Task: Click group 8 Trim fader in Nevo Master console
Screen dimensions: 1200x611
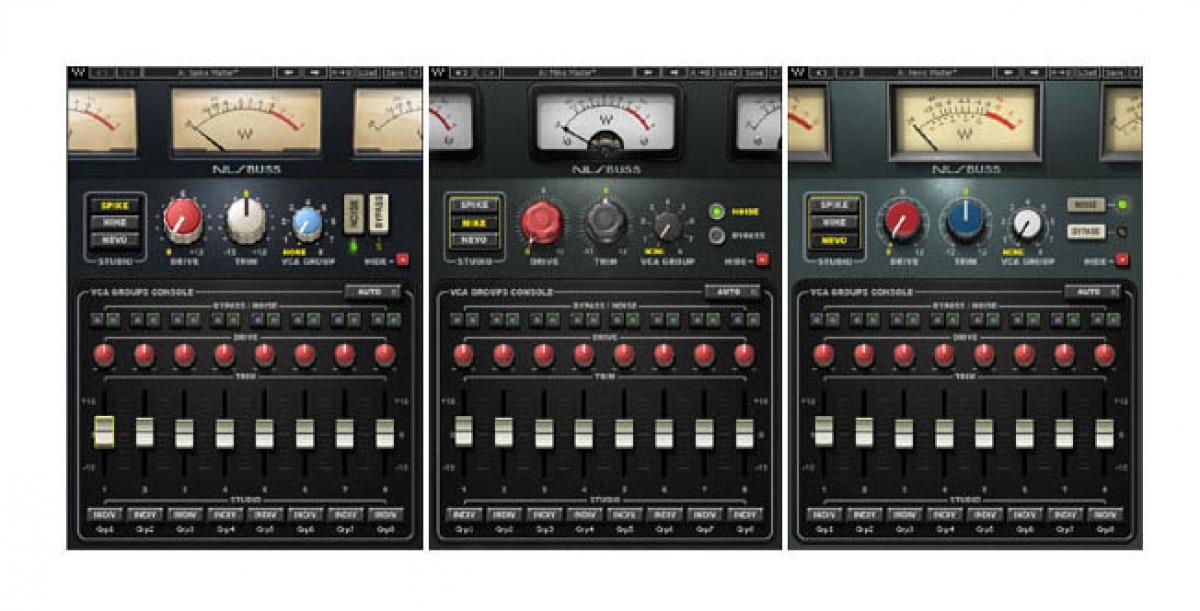Action: pos(1104,432)
